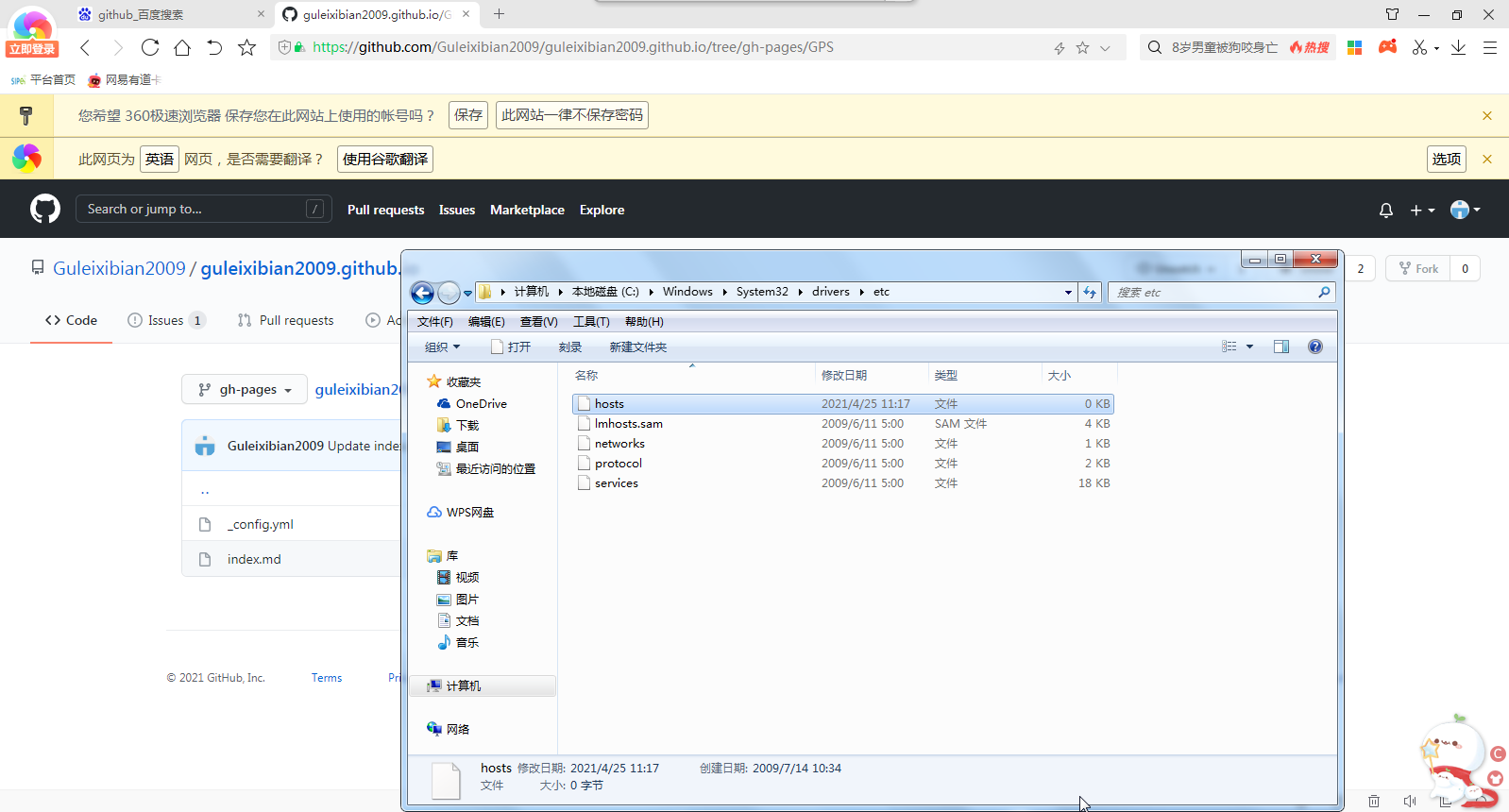The width and height of the screenshot is (1509, 812).
Task: Change Explorer view mode icon
Action: coord(1229,347)
